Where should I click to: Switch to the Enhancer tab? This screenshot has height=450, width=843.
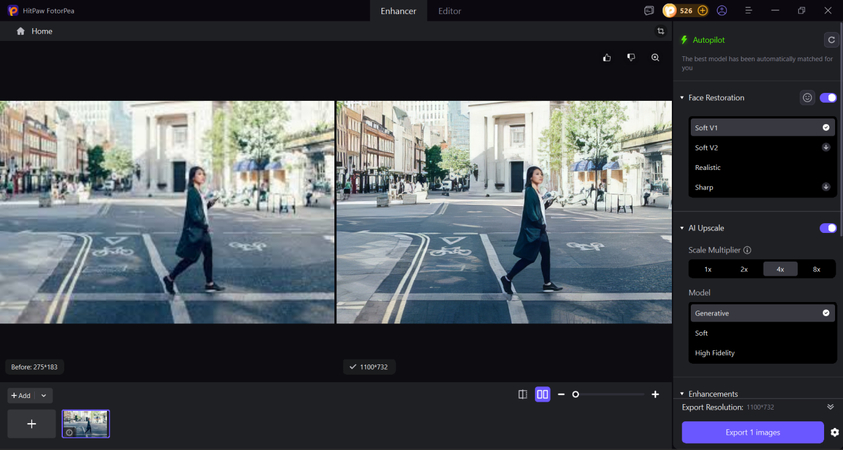tap(398, 11)
